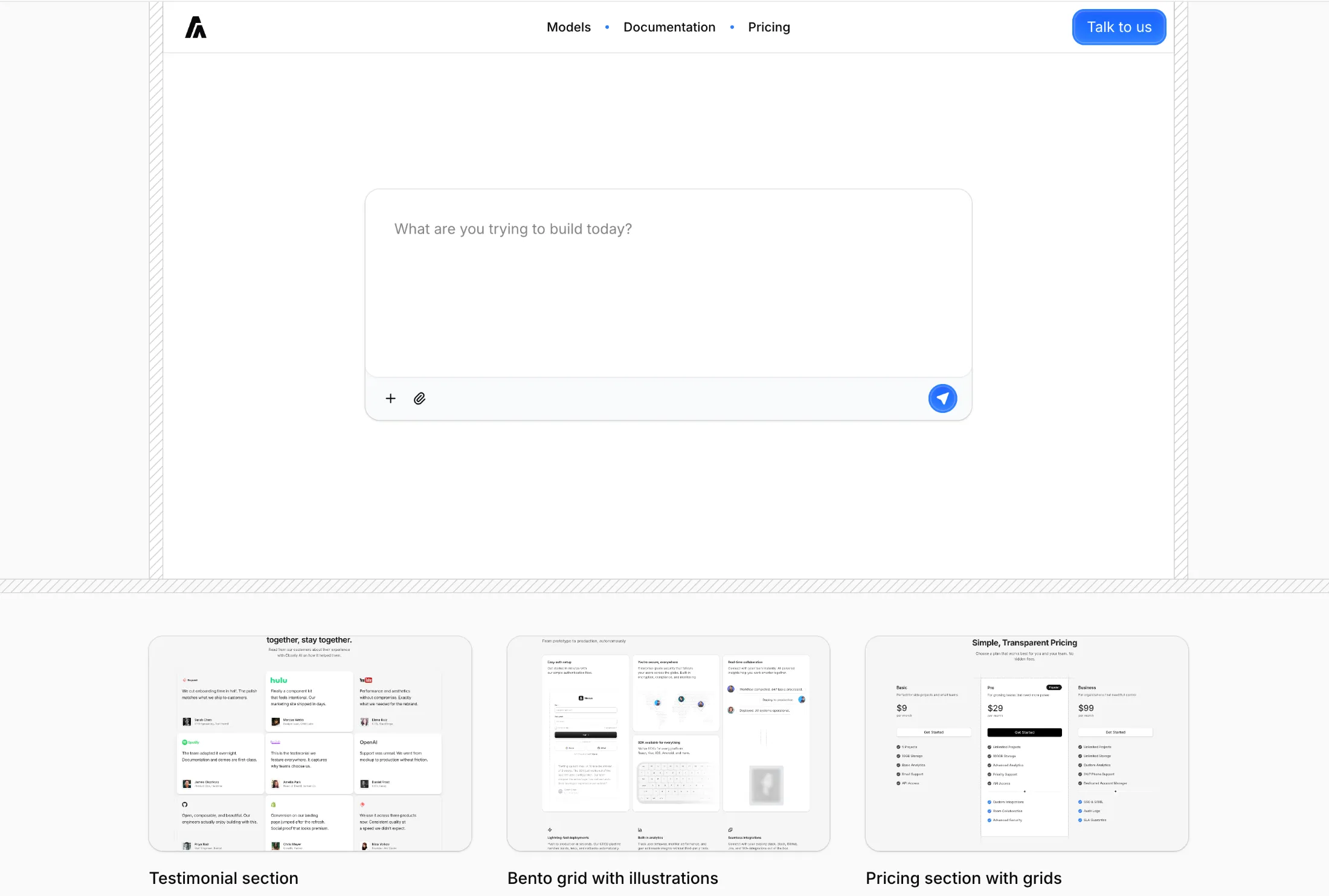
Task: Click the YouTube logo in testimonial preview
Action: point(366,680)
